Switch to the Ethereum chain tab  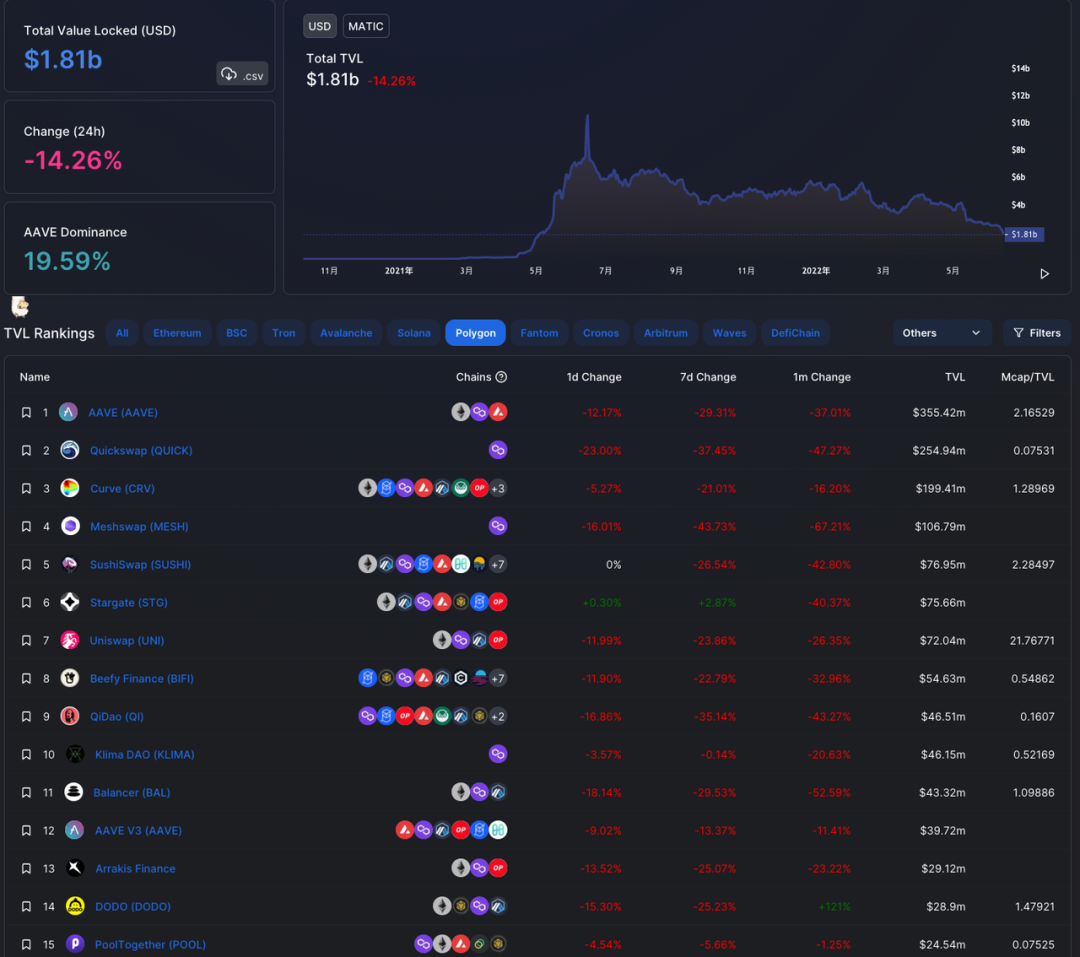(177, 333)
